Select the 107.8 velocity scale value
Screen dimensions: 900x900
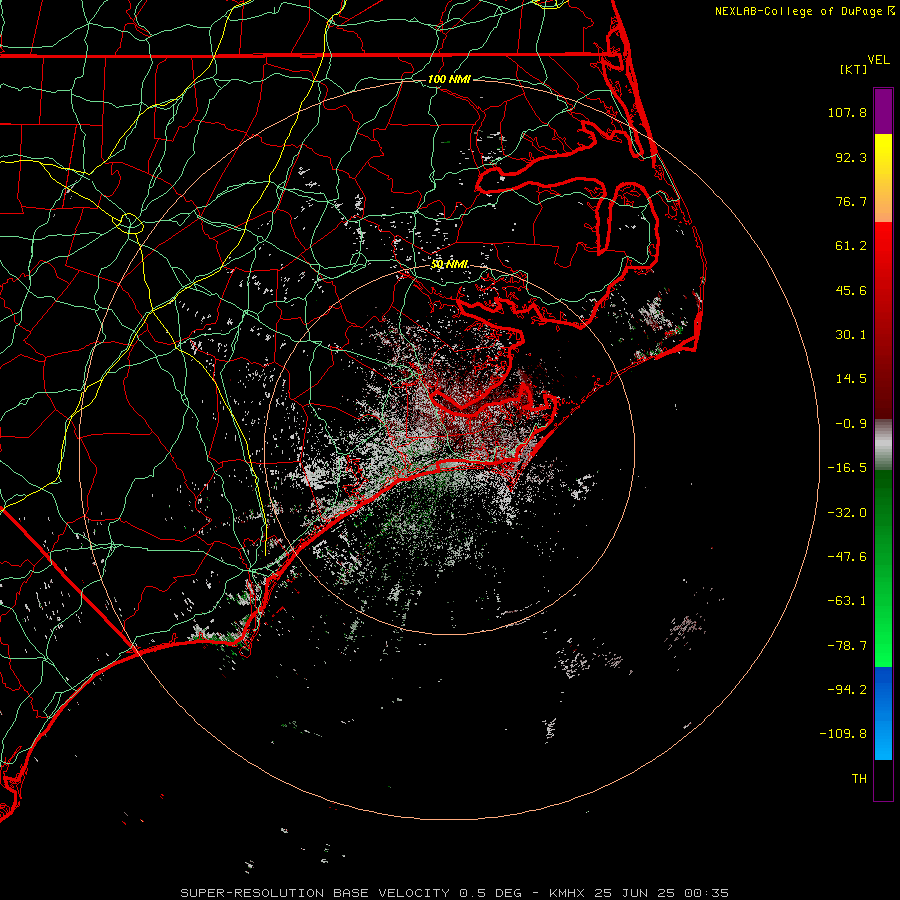click(847, 112)
